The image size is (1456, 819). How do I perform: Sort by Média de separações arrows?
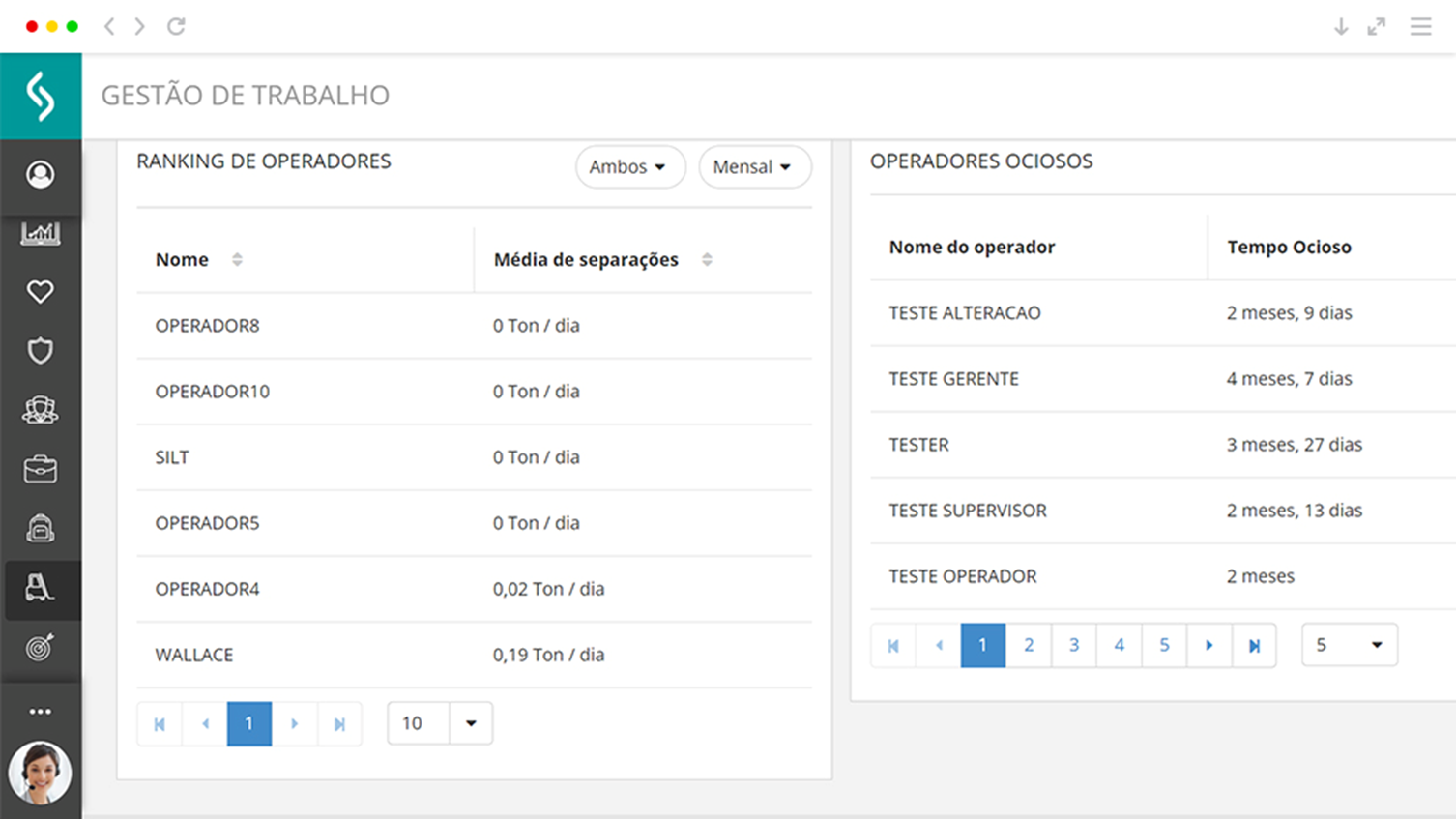click(x=707, y=259)
